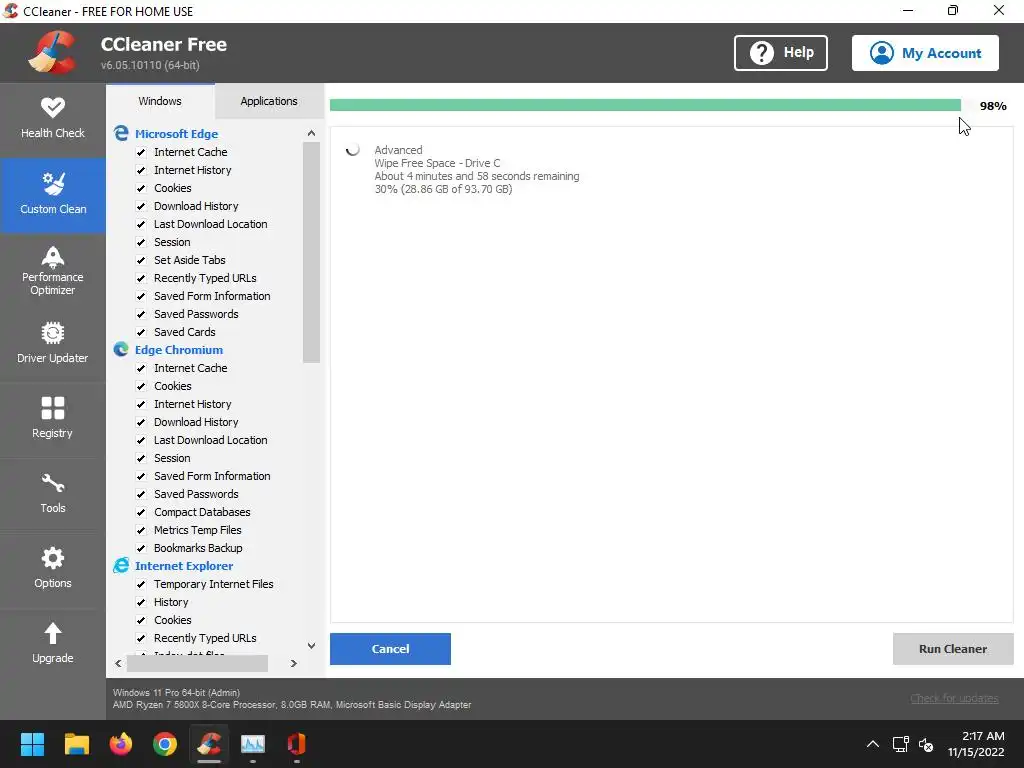Open the Help button
Screen dimensions: 1024x768
(780, 53)
